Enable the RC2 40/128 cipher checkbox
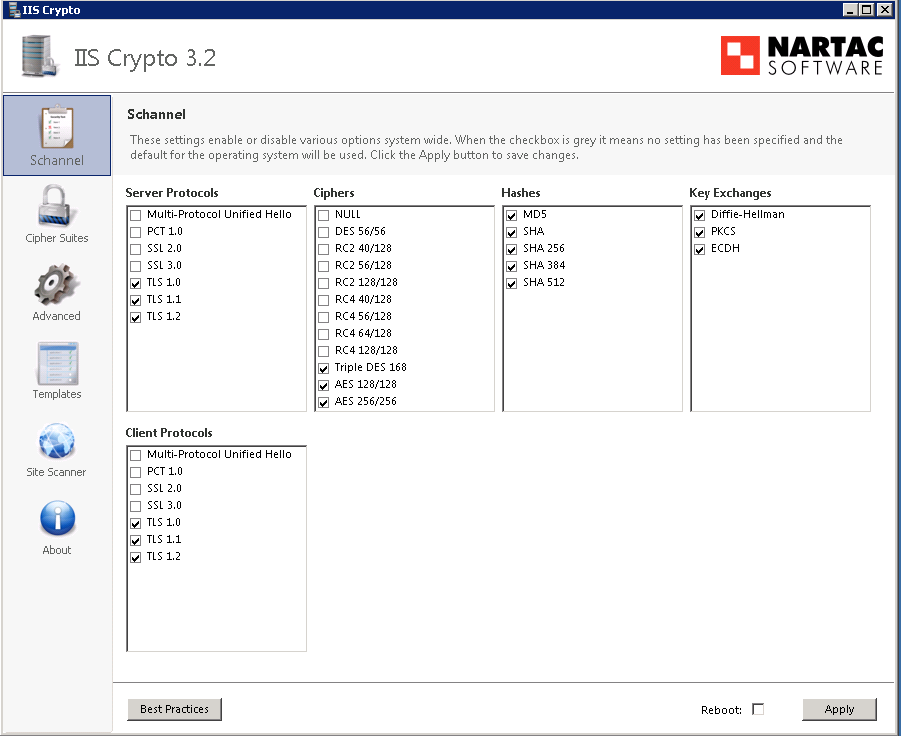This screenshot has height=736, width=901. (324, 249)
